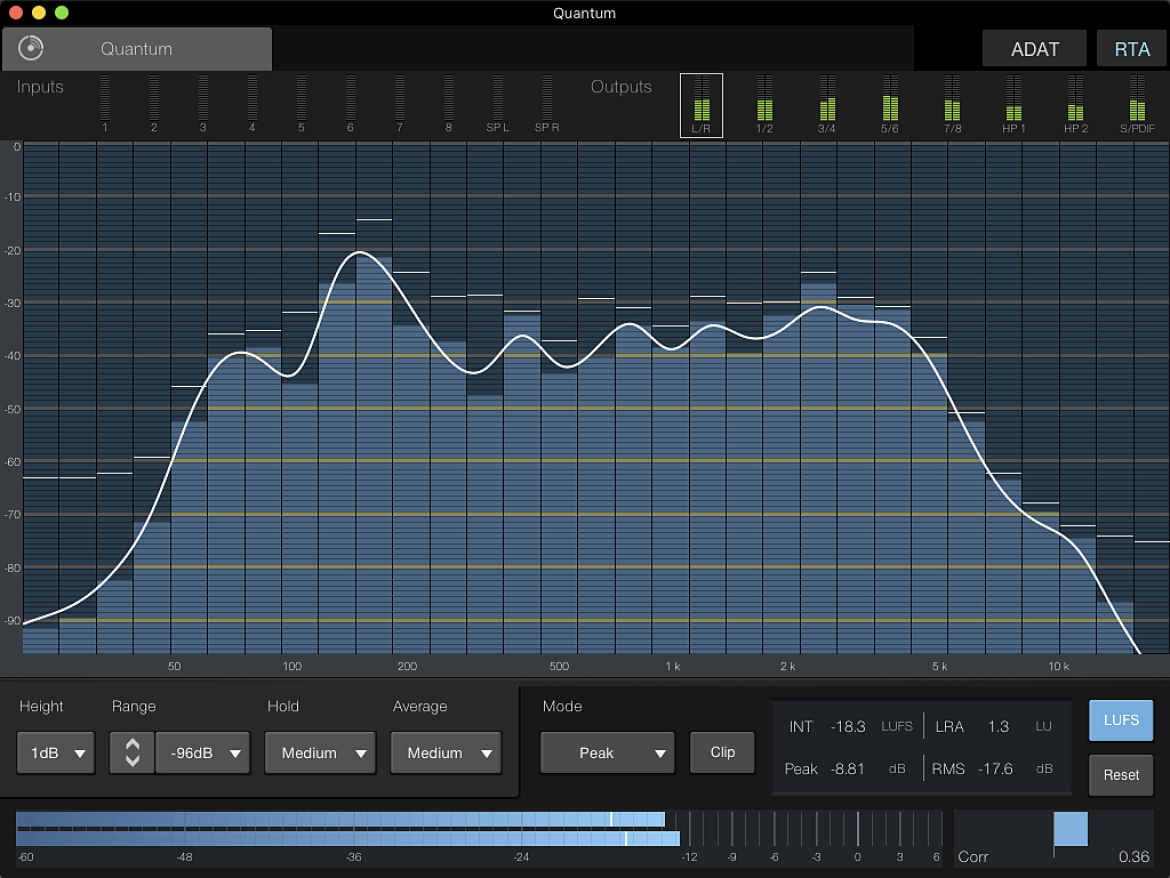Select the SP L input meter

pyautogui.click(x=498, y=103)
